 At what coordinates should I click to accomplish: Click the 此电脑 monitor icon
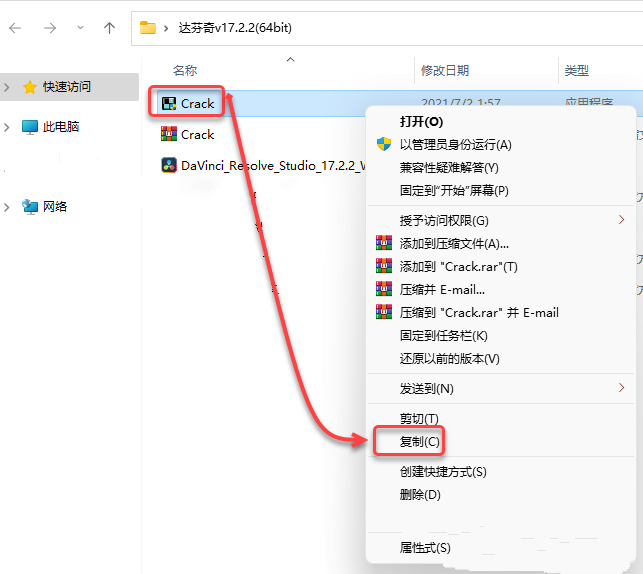tap(30, 127)
